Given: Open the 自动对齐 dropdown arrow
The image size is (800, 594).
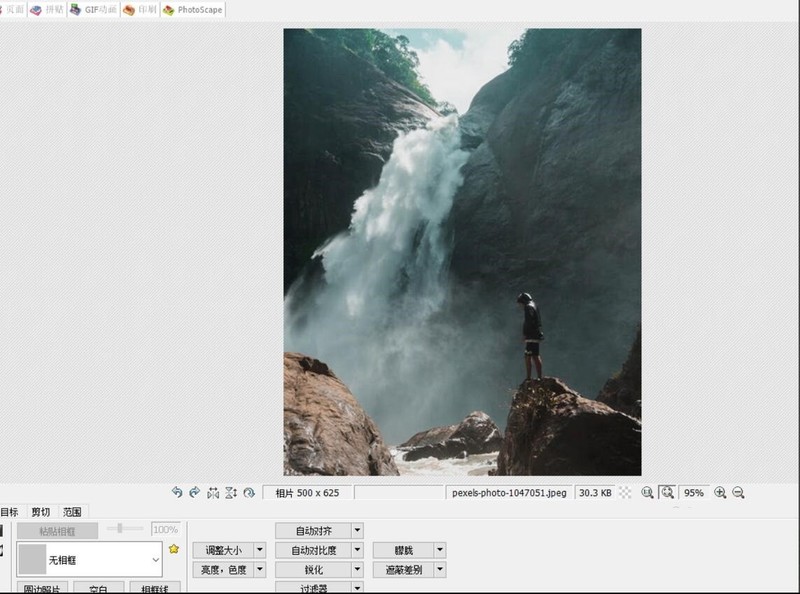Looking at the screenshot, I should pyautogui.click(x=356, y=529).
